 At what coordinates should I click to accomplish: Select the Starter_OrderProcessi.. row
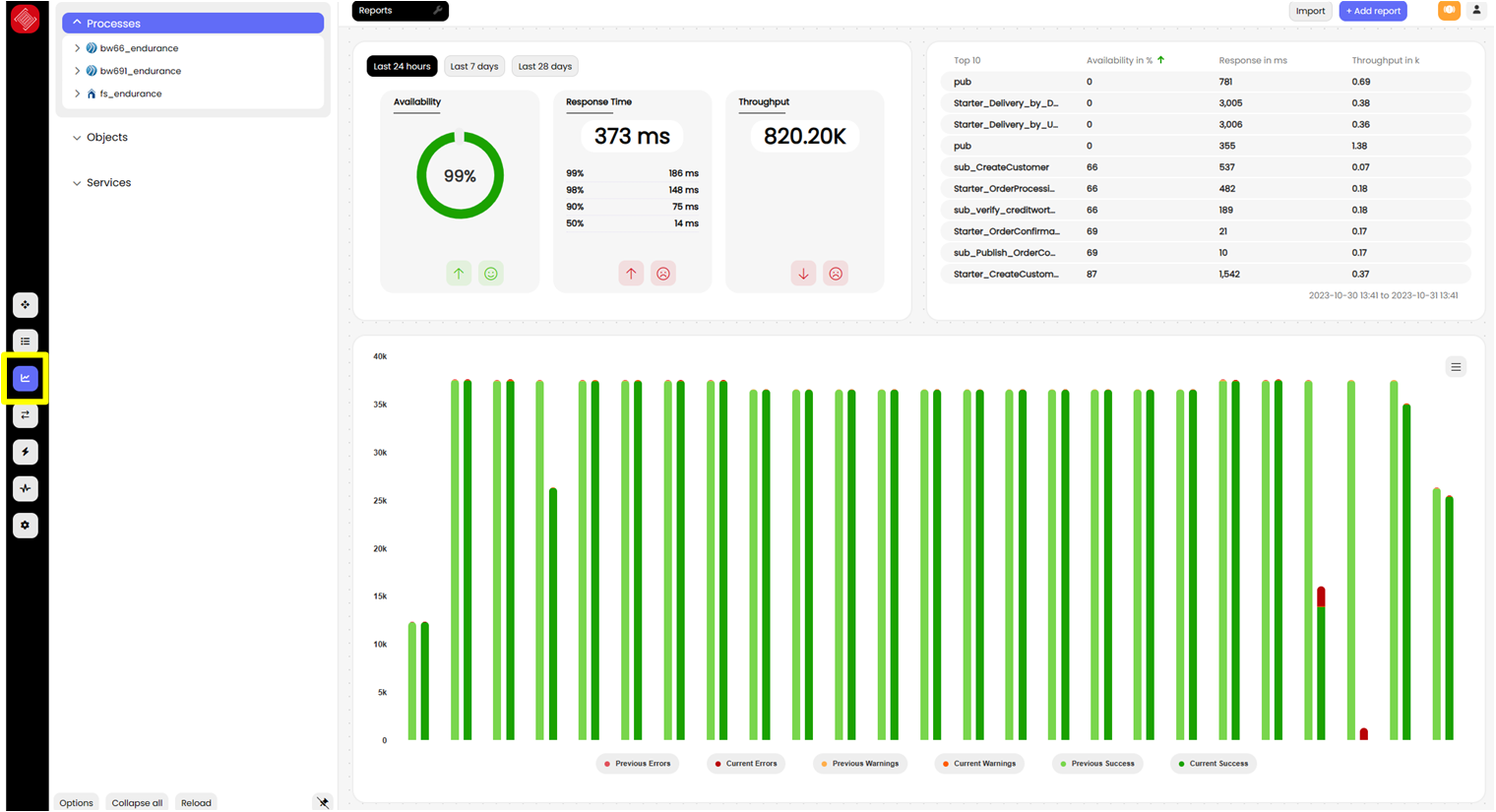click(x=1206, y=189)
